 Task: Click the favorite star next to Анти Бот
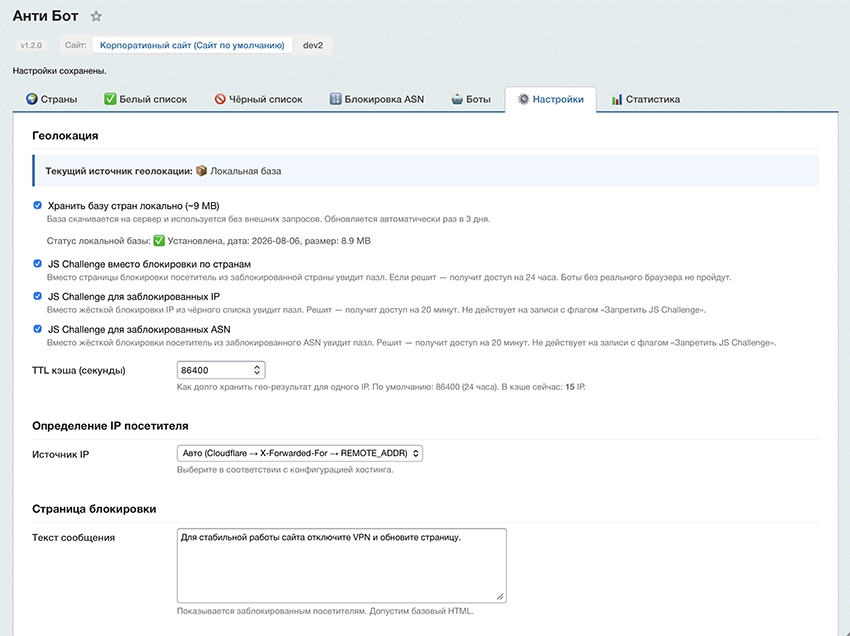pyautogui.click(x=96, y=16)
